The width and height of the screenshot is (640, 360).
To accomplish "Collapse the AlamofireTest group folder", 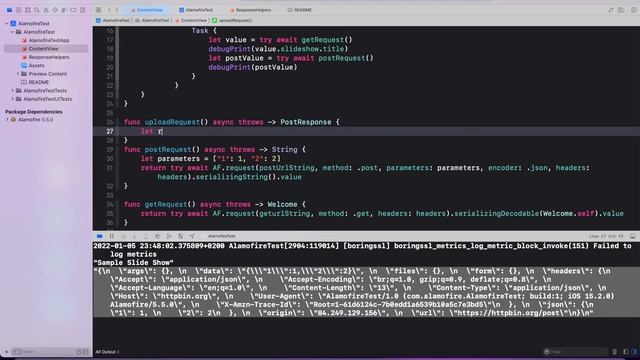I will click(x=12, y=32).
